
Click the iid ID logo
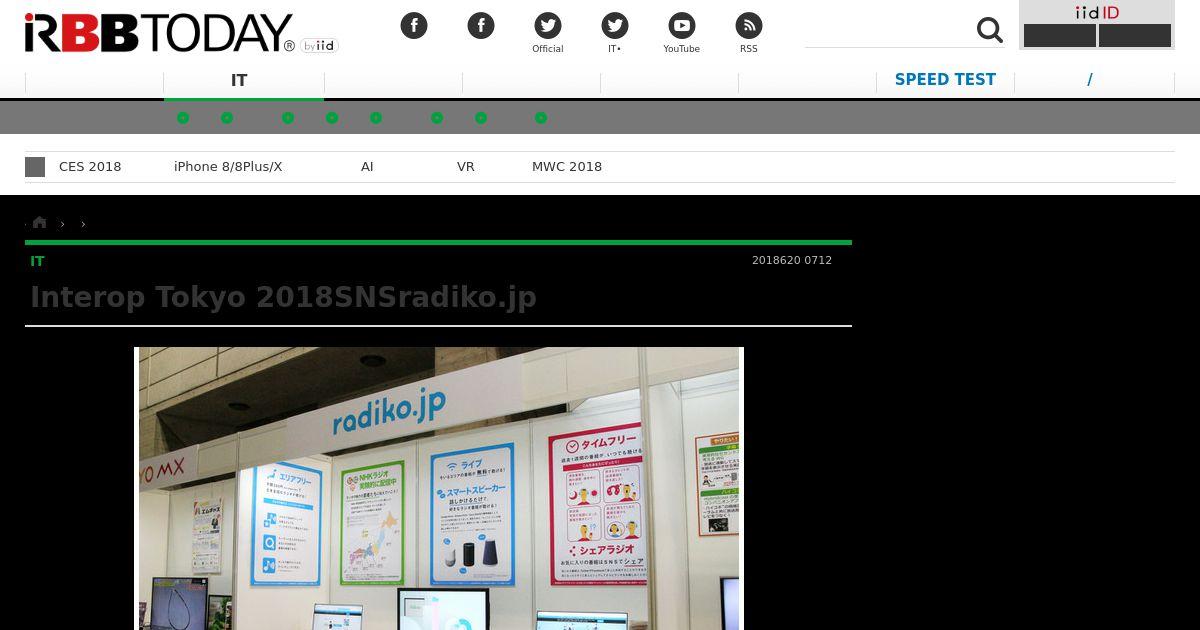point(1097,12)
